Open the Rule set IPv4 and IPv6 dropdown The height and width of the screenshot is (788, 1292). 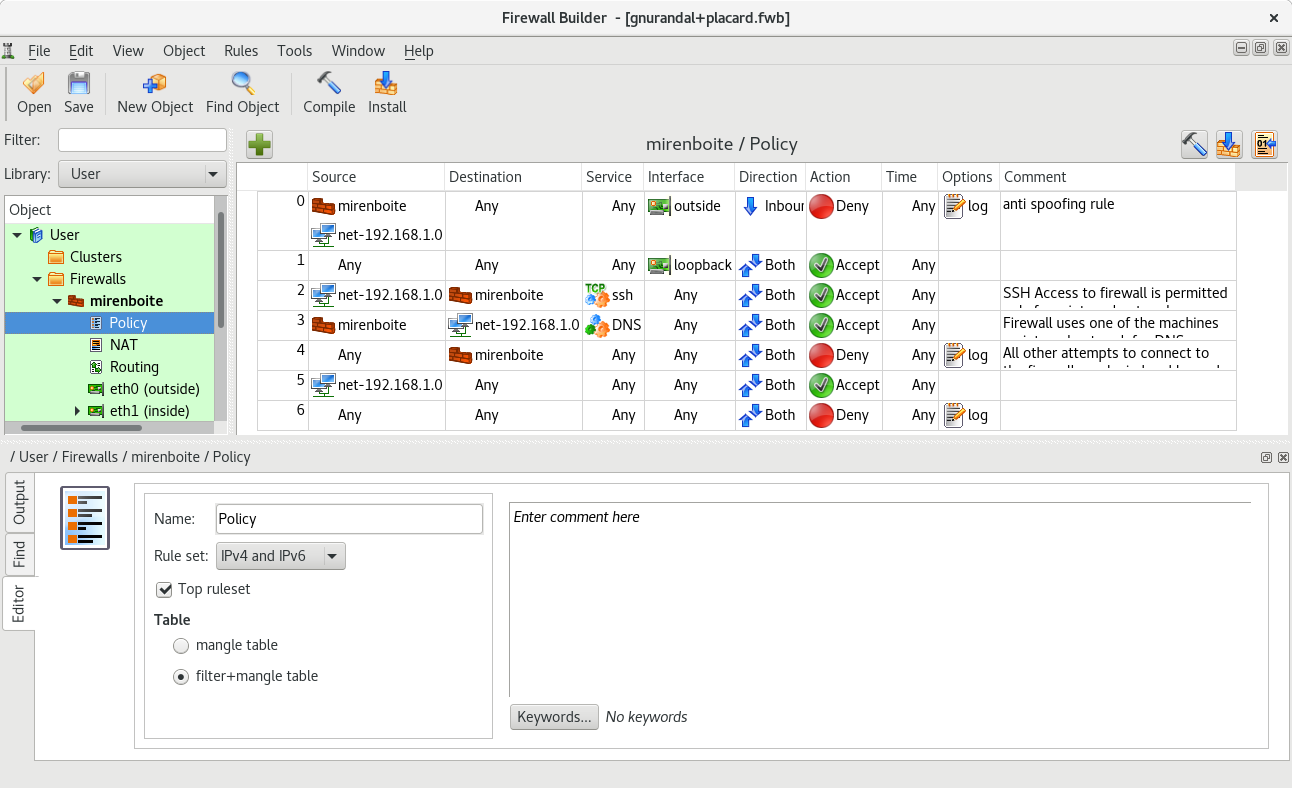click(281, 556)
